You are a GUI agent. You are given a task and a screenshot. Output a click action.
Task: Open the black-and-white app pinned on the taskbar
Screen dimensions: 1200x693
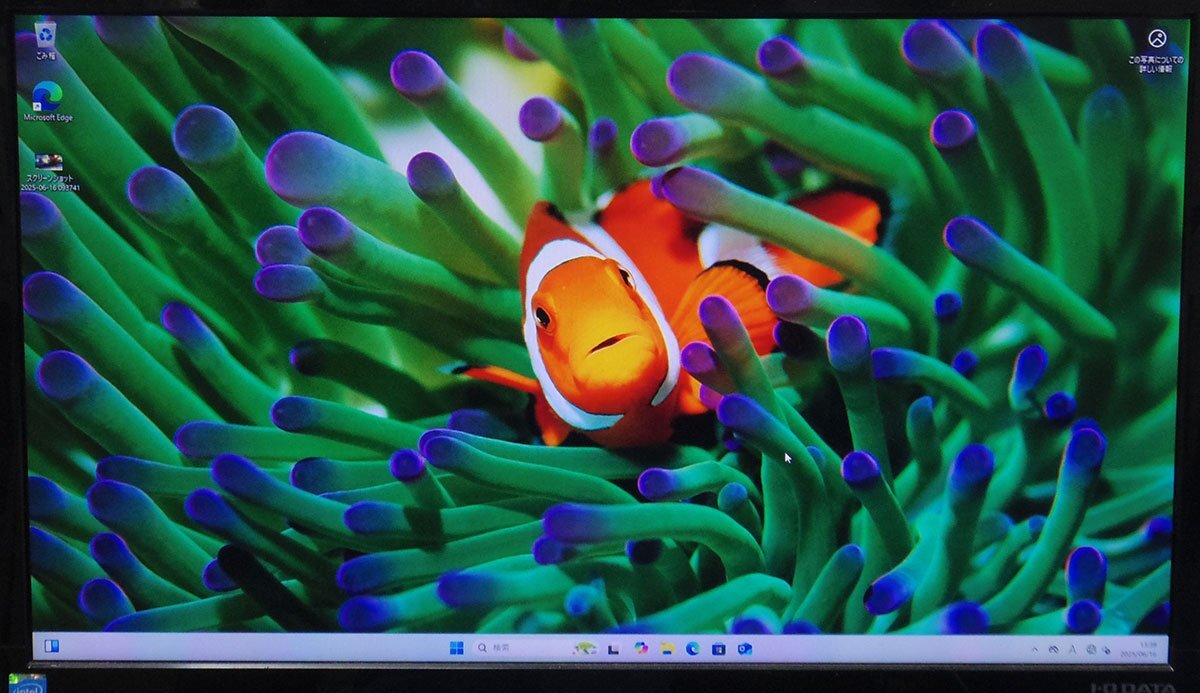pos(614,649)
